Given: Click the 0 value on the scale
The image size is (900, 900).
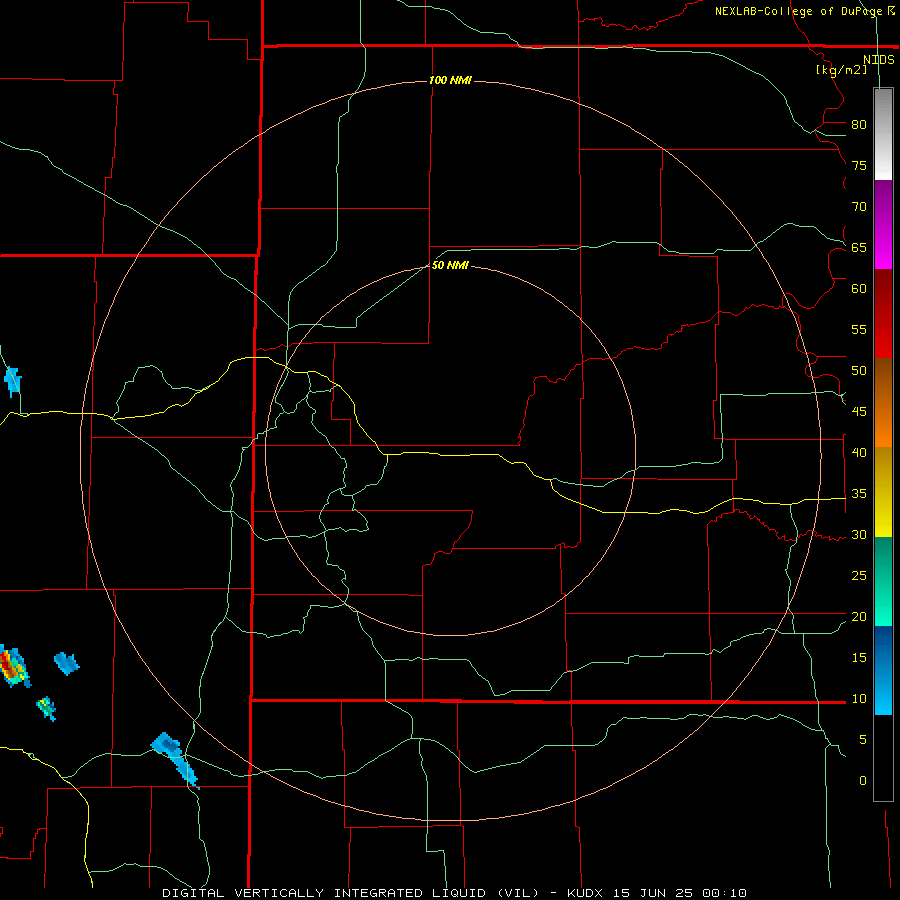Looking at the screenshot, I should [x=863, y=781].
